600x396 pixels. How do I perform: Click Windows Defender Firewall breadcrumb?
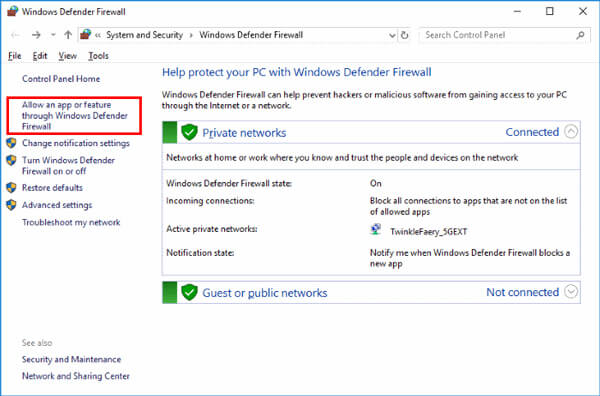click(x=251, y=35)
